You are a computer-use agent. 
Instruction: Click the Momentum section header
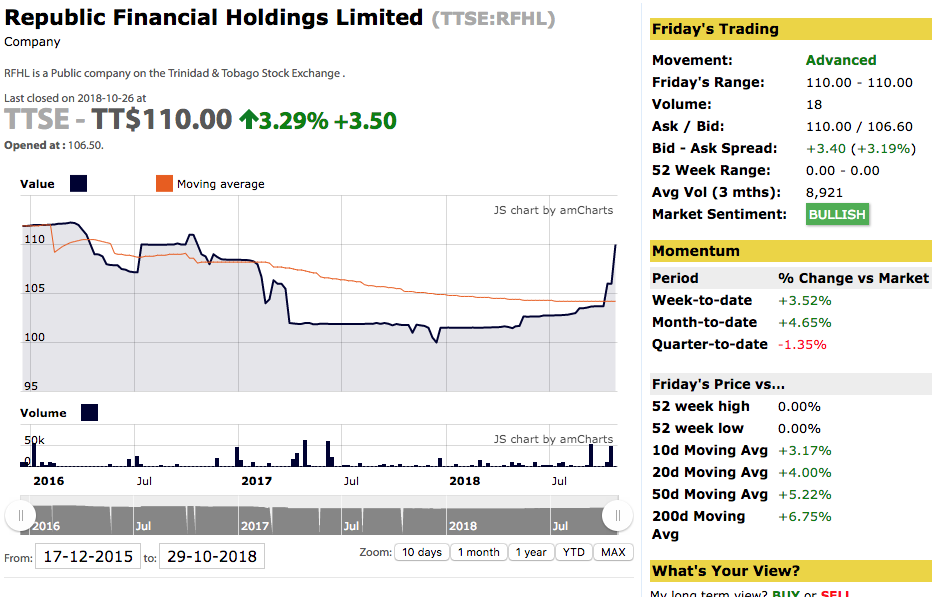coord(790,251)
